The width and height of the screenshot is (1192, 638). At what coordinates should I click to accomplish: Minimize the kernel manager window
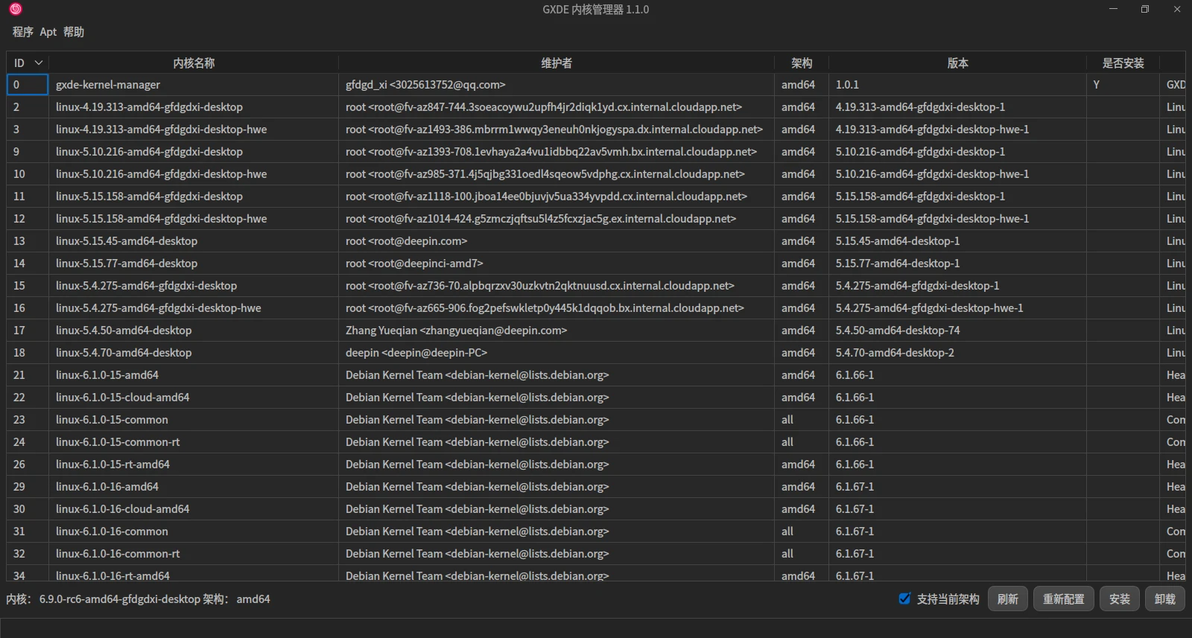pos(1113,9)
